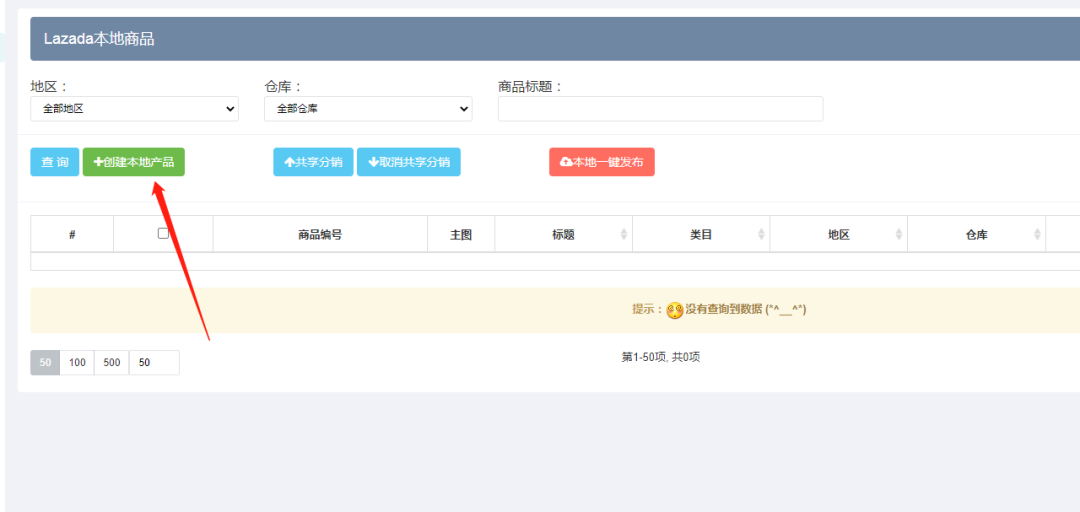Click the custom page size input field

pos(154,362)
